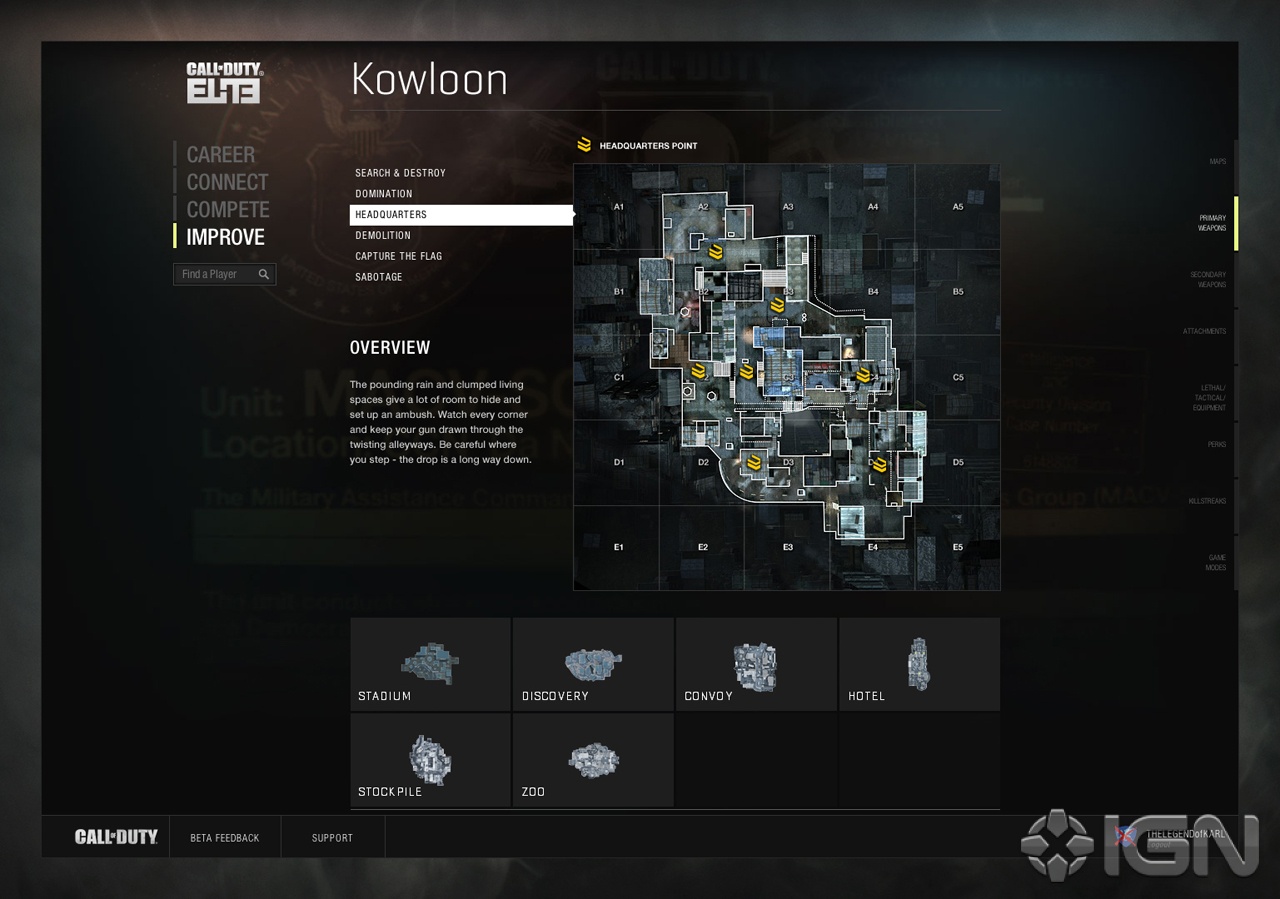
Task: Switch to Domination mode
Action: [384, 194]
